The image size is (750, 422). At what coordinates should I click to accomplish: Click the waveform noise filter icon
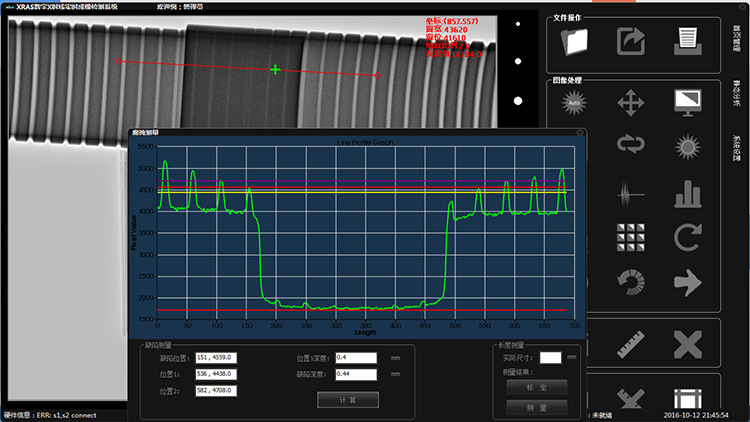[630, 194]
